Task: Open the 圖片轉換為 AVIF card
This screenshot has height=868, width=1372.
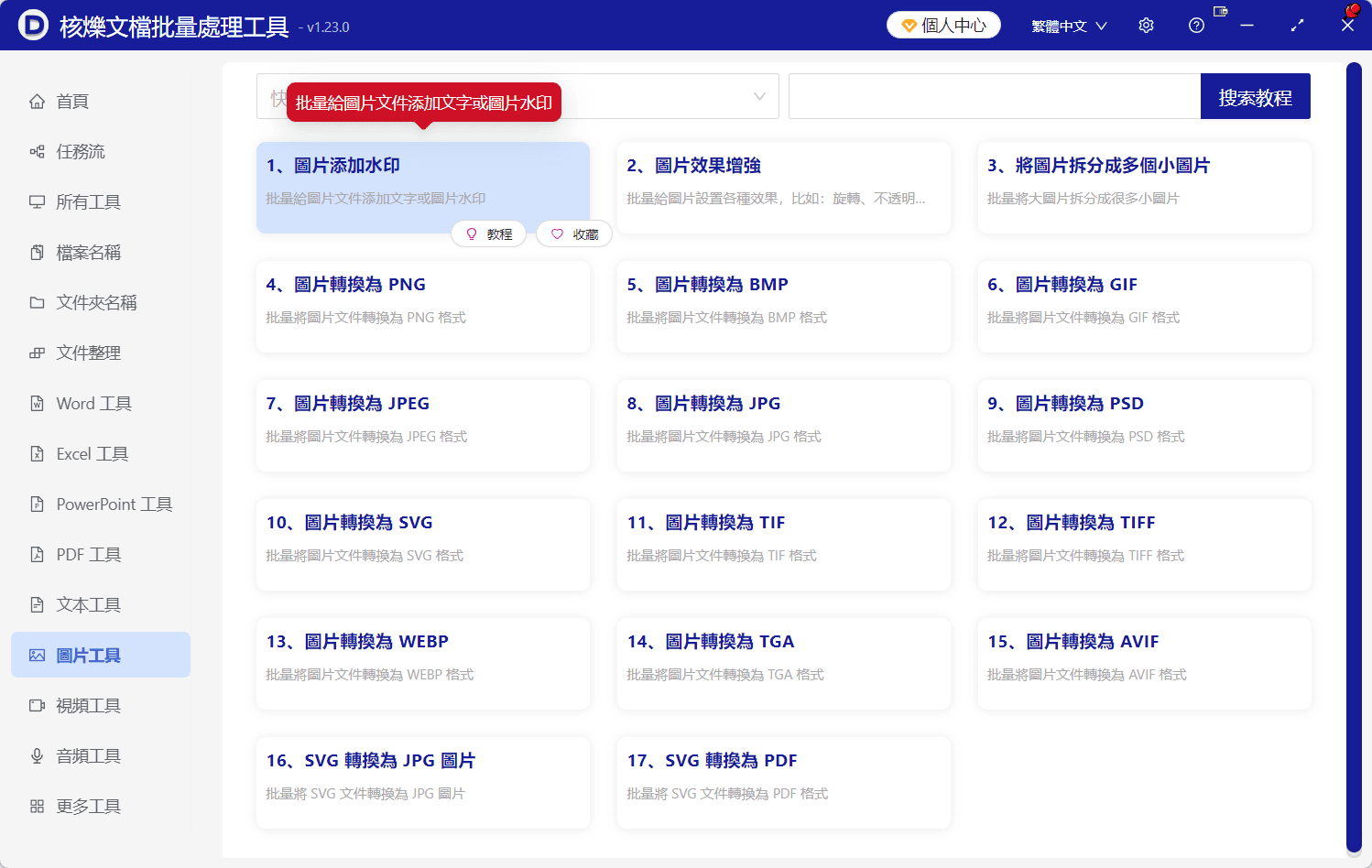Action: pos(1145,664)
